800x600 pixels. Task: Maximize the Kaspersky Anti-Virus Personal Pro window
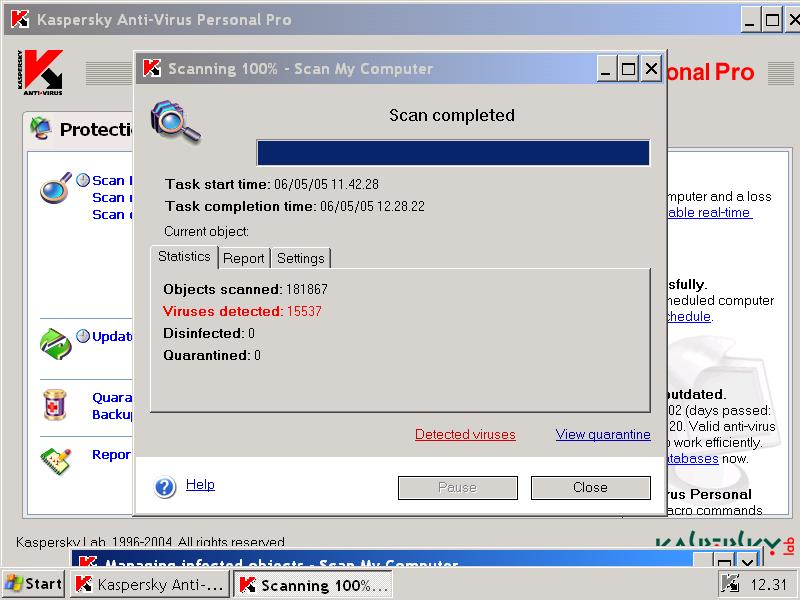point(772,19)
